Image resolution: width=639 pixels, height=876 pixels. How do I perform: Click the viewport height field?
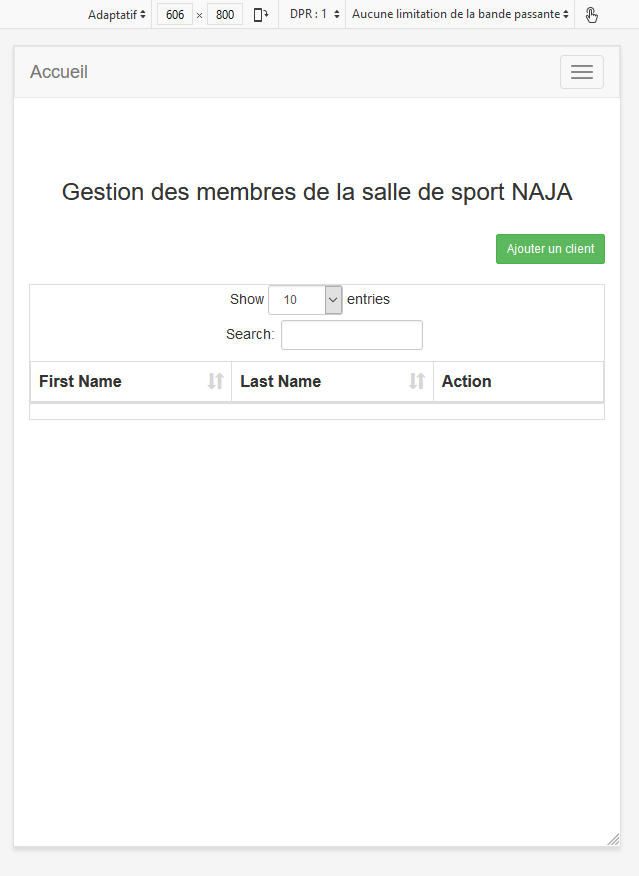(x=225, y=15)
